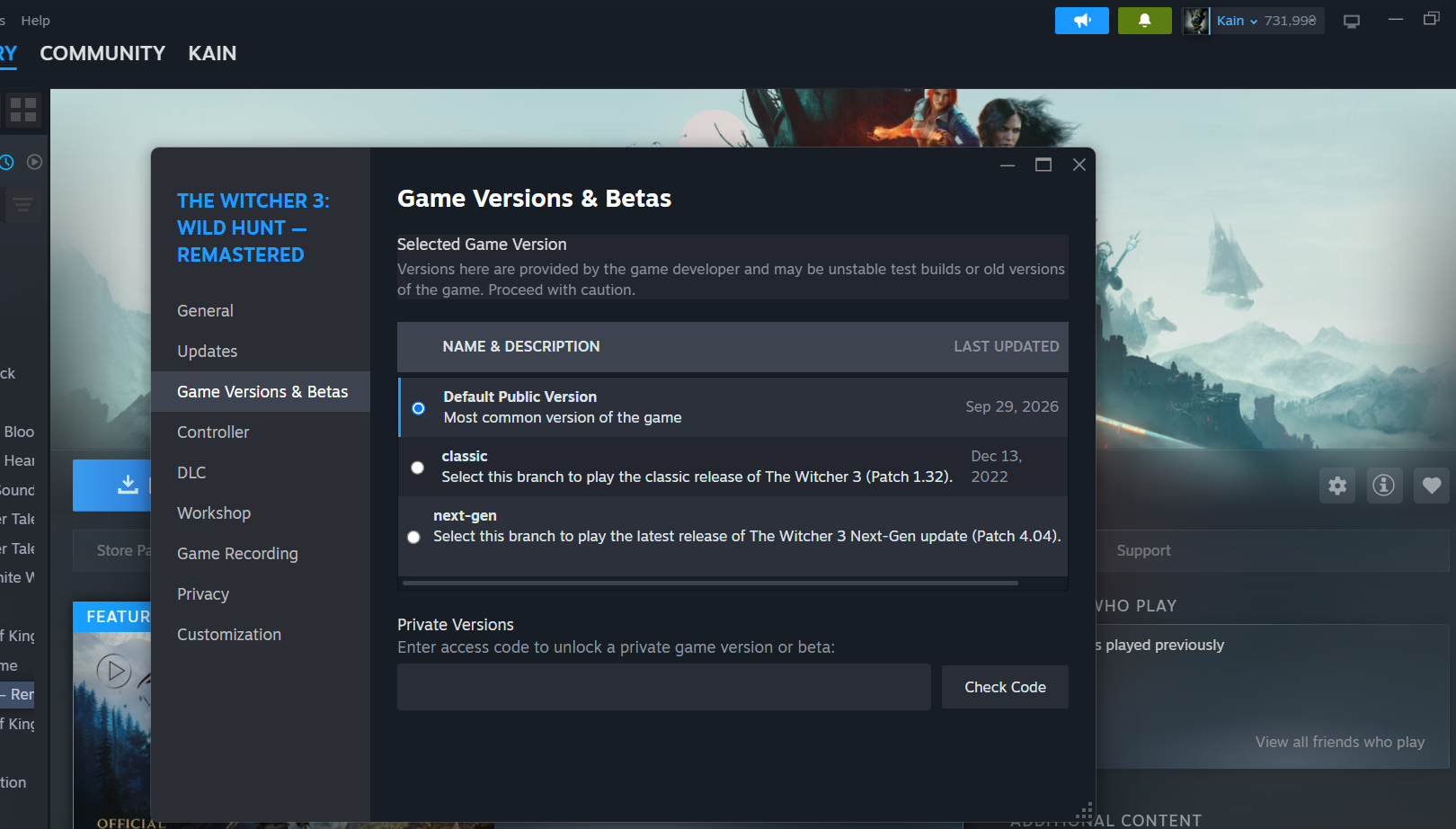Click Kain's profile avatar
Image resolution: width=1456 pixels, height=829 pixels.
coord(1195,21)
